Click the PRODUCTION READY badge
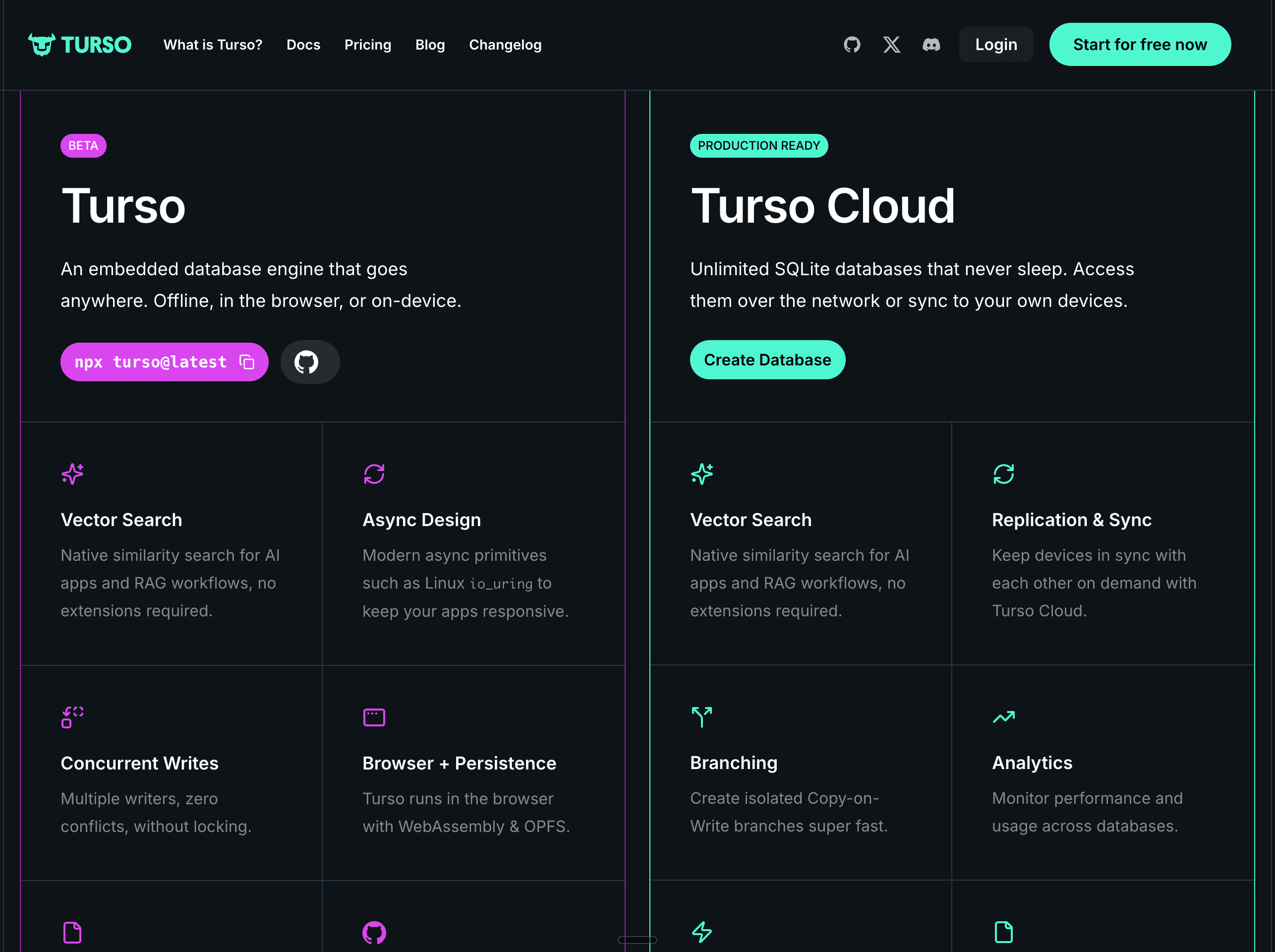Image resolution: width=1275 pixels, height=952 pixels. pos(759,146)
